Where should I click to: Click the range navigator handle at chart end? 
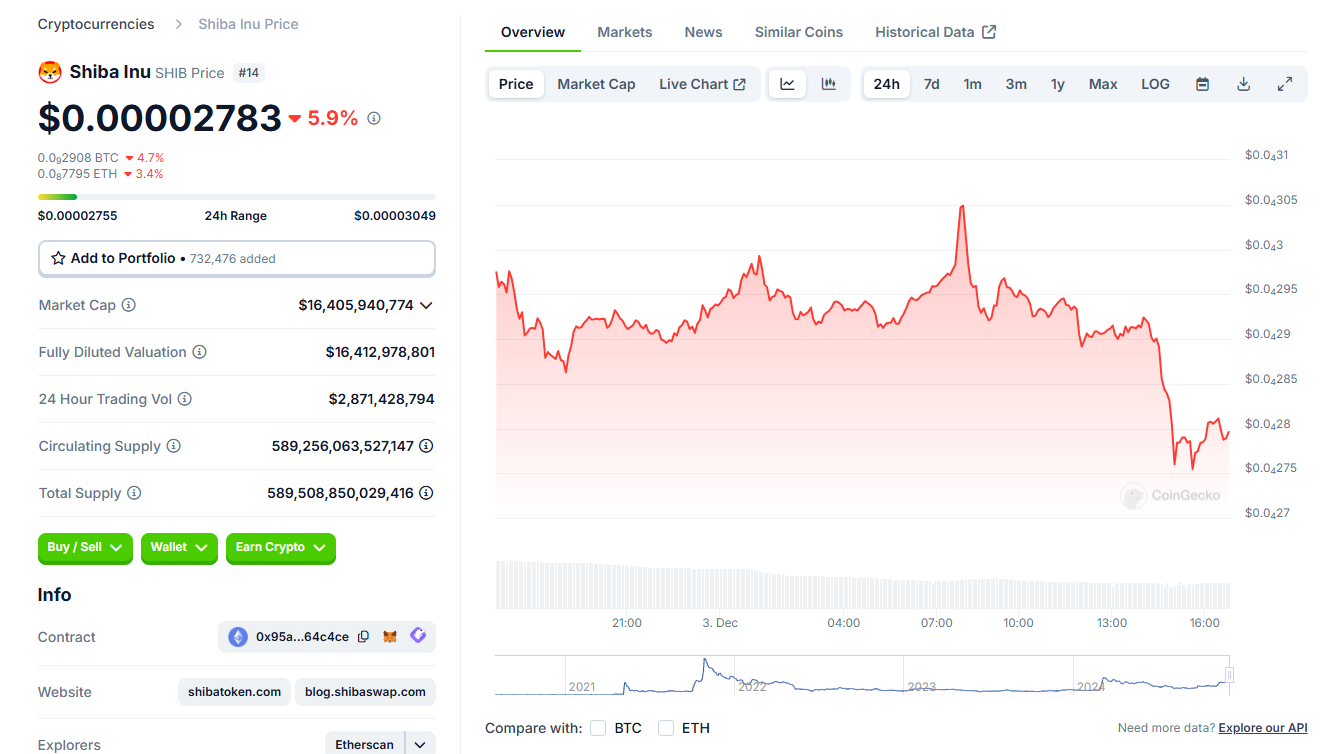click(1229, 675)
